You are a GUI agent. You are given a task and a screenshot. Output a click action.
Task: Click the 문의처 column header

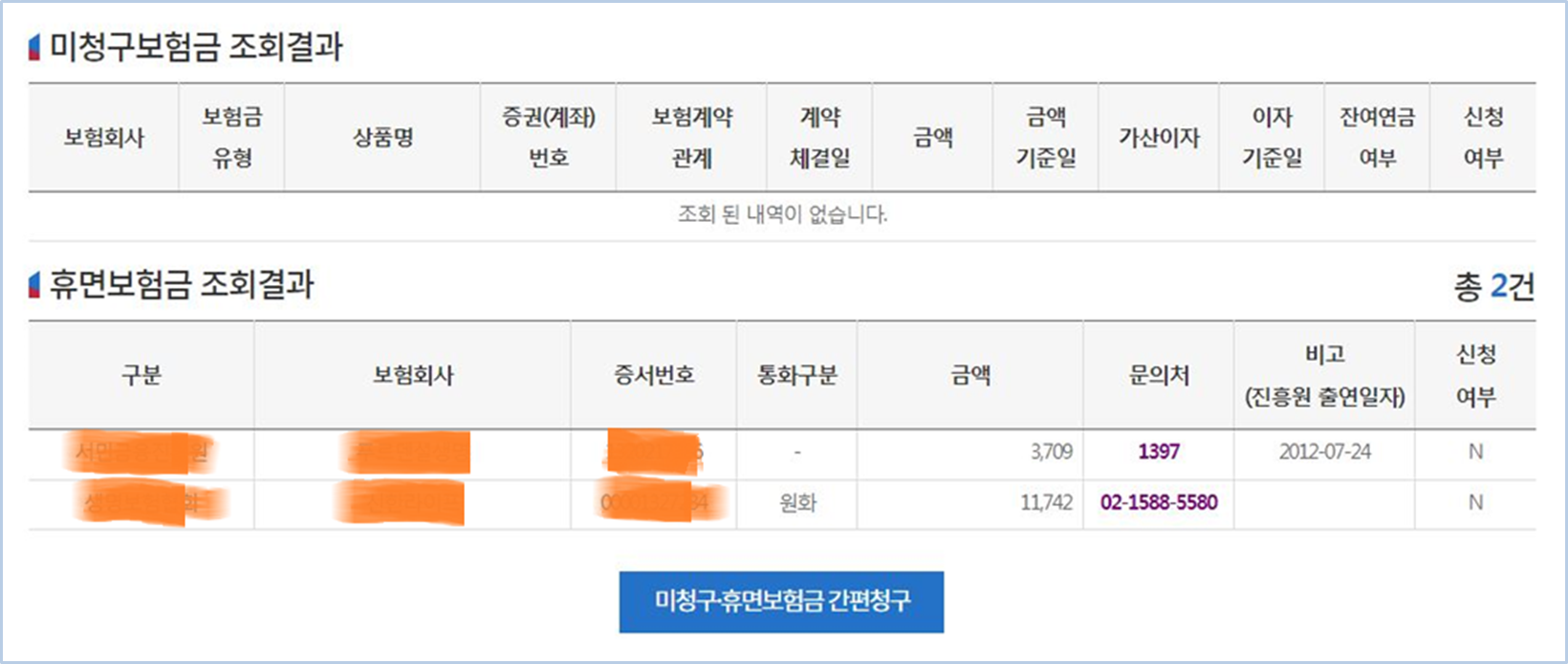(x=1158, y=374)
